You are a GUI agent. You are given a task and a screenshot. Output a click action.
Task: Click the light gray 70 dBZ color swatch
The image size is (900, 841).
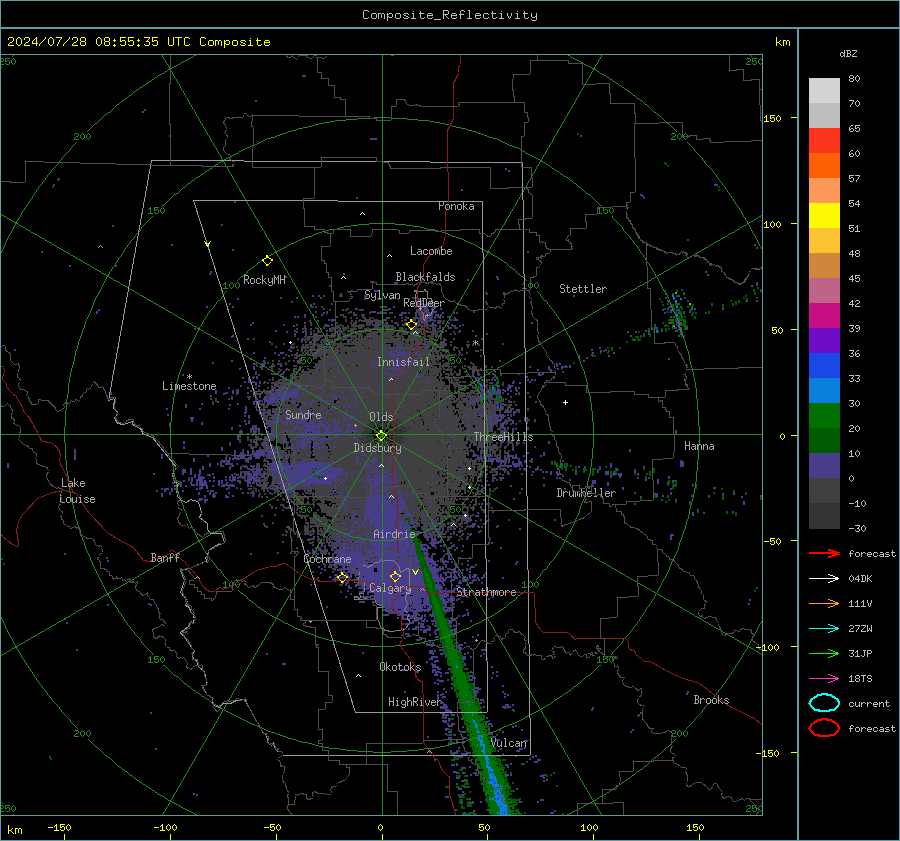tap(824, 91)
